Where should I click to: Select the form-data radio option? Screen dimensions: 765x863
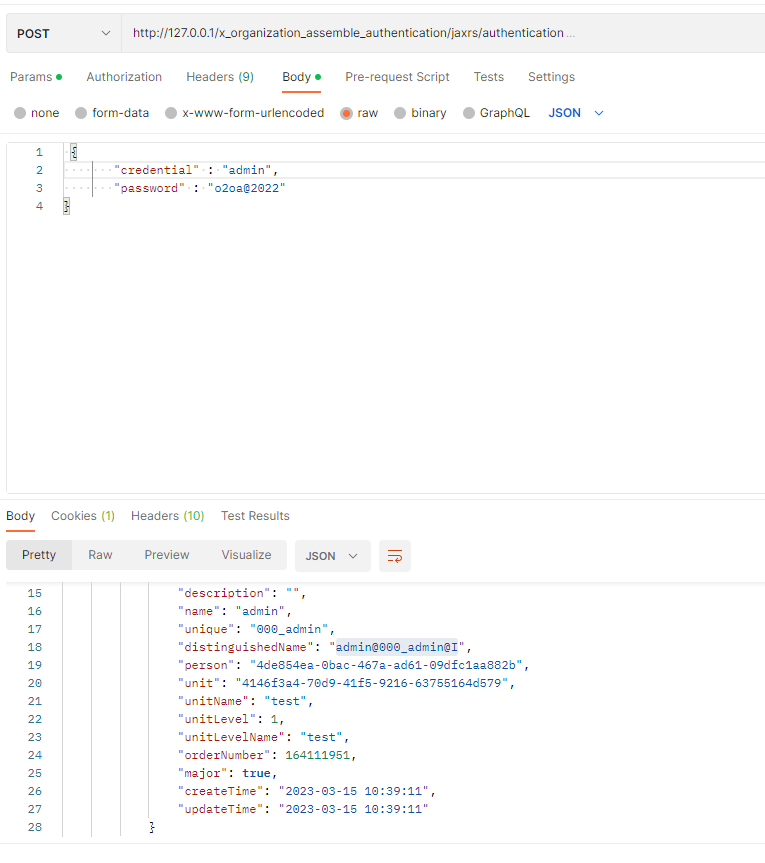(82, 113)
